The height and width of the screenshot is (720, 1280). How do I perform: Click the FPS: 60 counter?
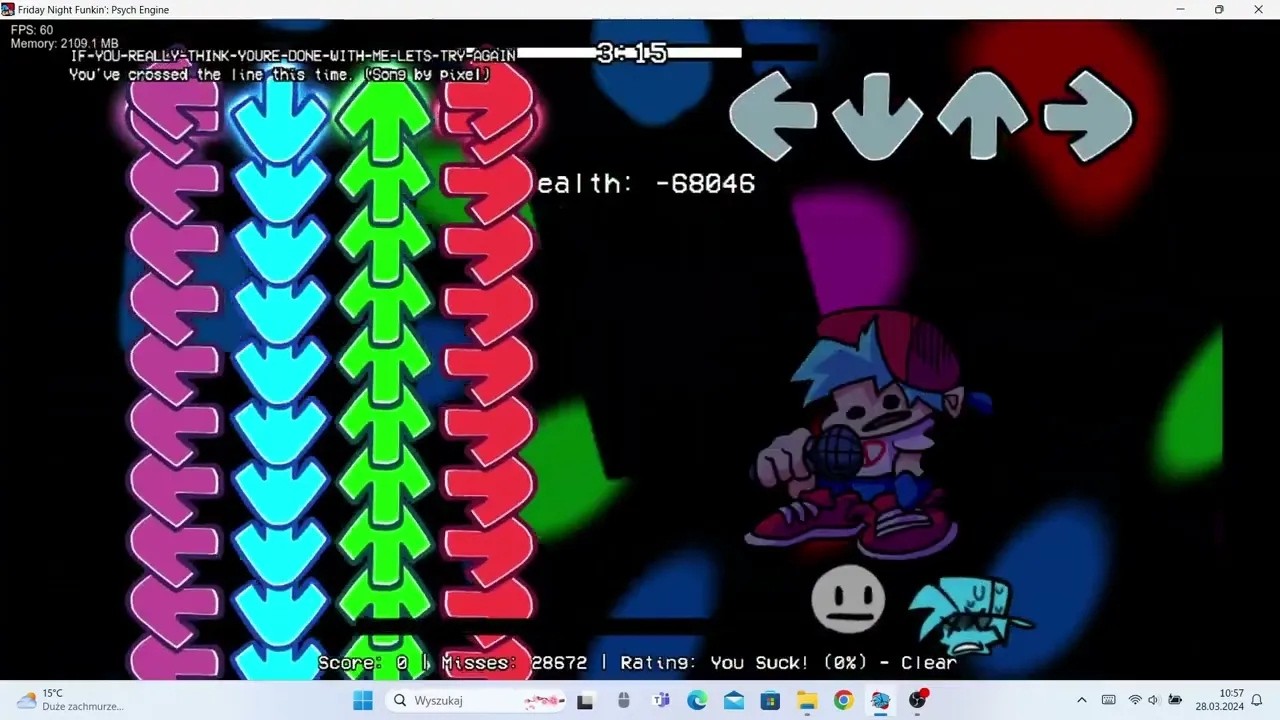32,30
